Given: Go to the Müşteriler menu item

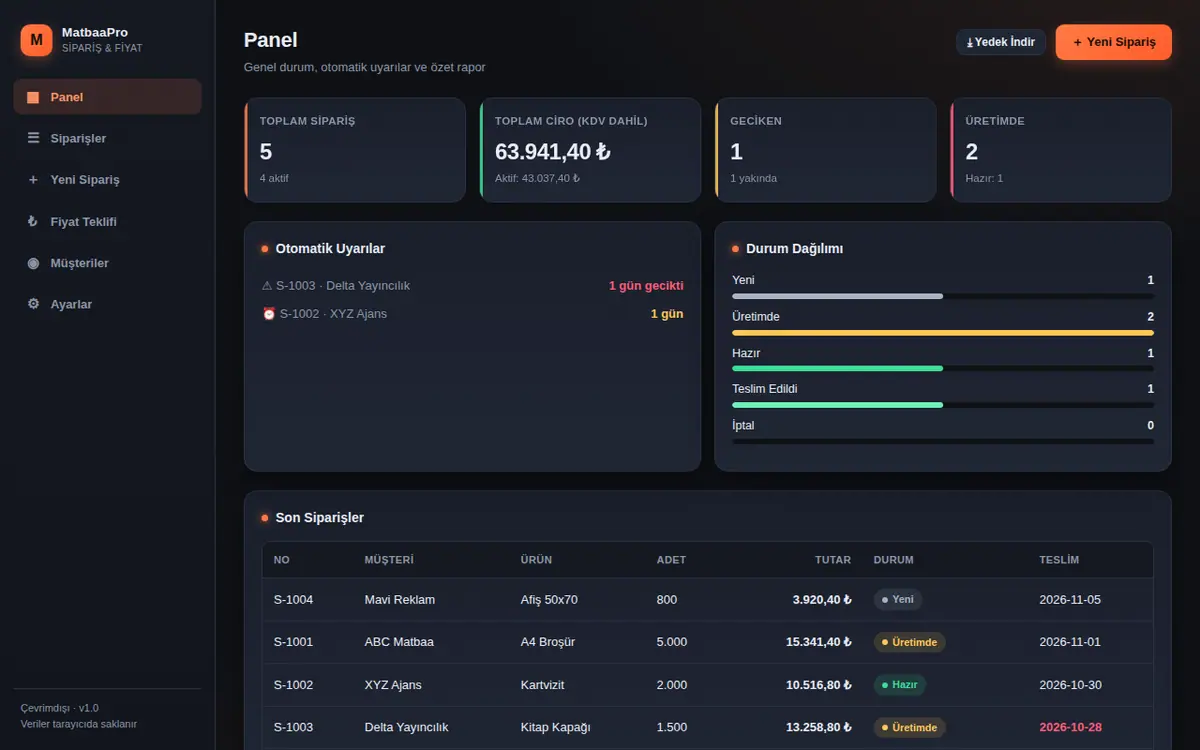Looking at the screenshot, I should (108, 263).
